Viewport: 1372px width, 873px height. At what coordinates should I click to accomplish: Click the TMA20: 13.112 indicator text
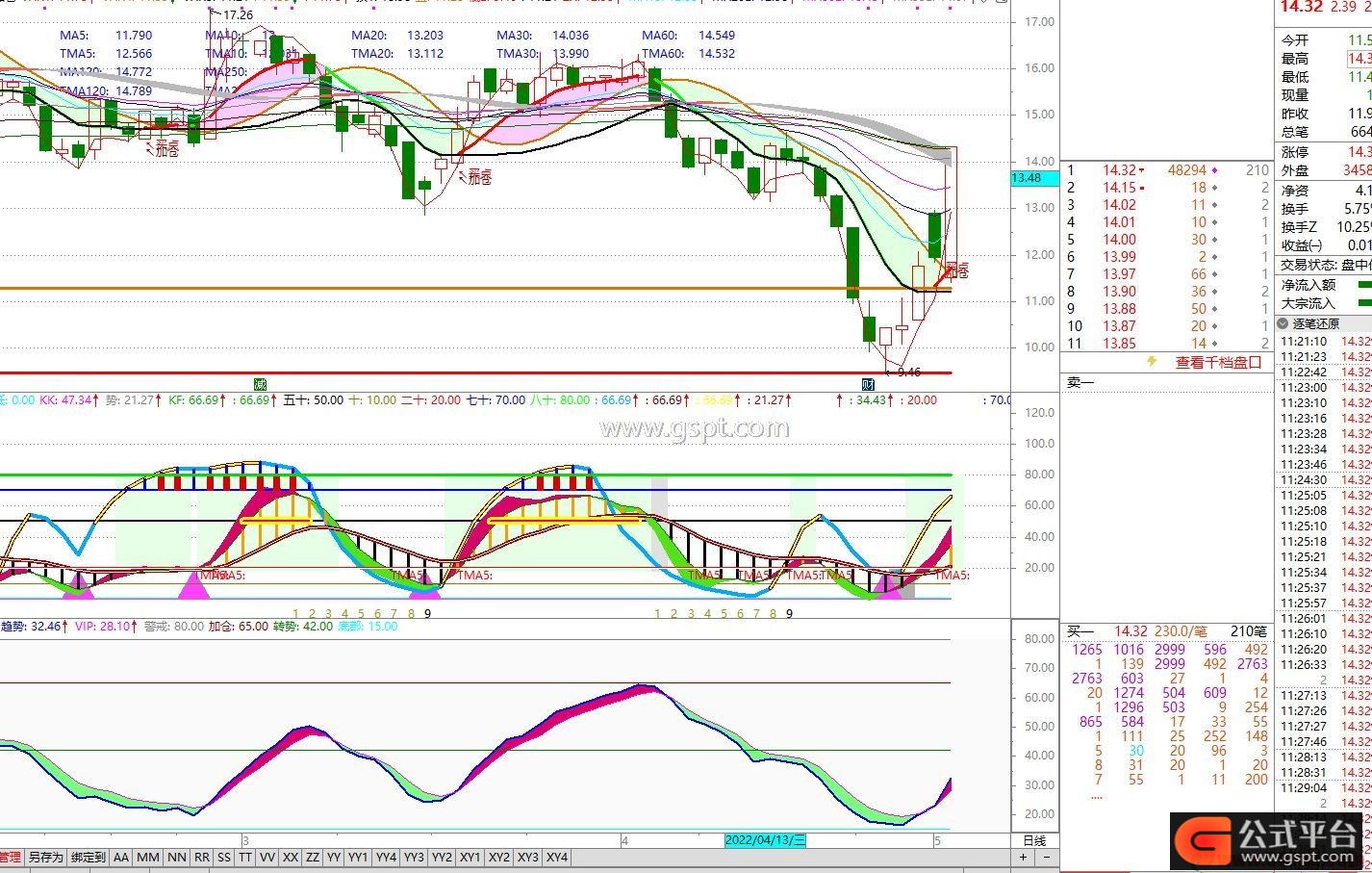pyautogui.click(x=397, y=54)
